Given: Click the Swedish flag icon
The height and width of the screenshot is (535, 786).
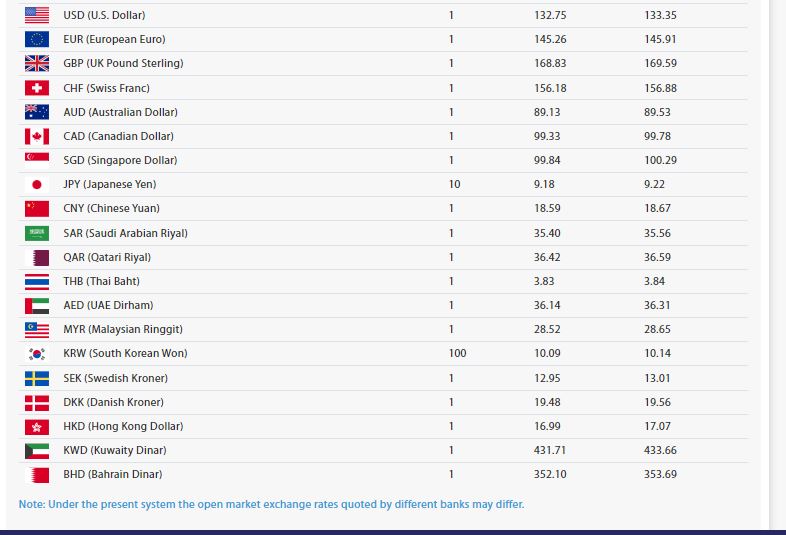Looking at the screenshot, I should (x=37, y=378).
